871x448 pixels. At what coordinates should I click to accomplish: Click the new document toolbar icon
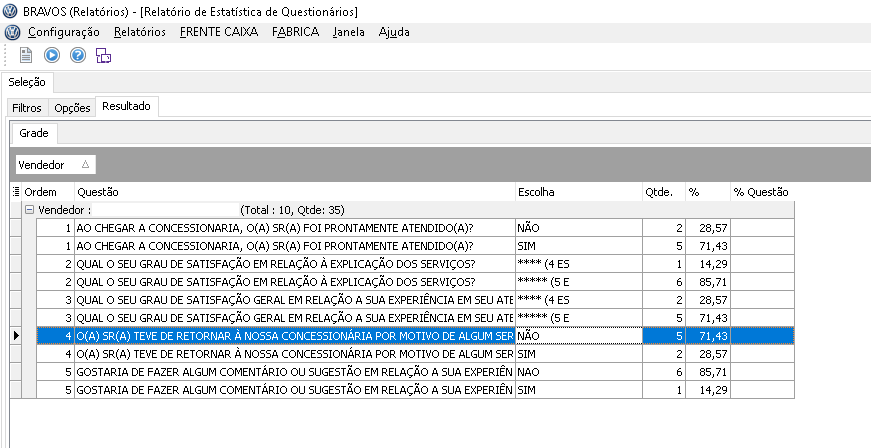pyautogui.click(x=26, y=56)
